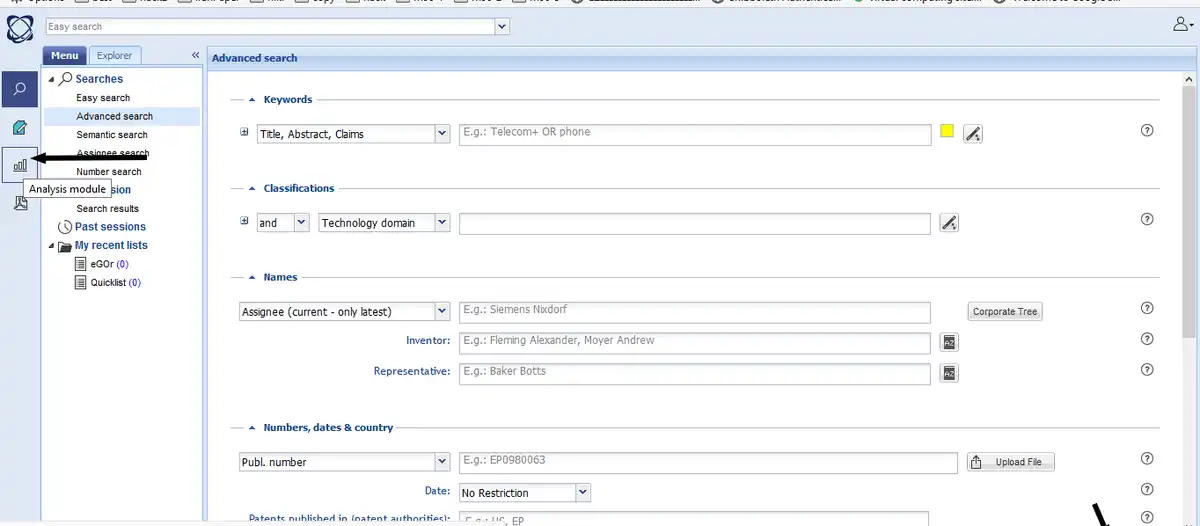Image resolution: width=1200 pixels, height=526 pixels.
Task: Open the 'and' operator dropdown
Action: pyautogui.click(x=302, y=223)
